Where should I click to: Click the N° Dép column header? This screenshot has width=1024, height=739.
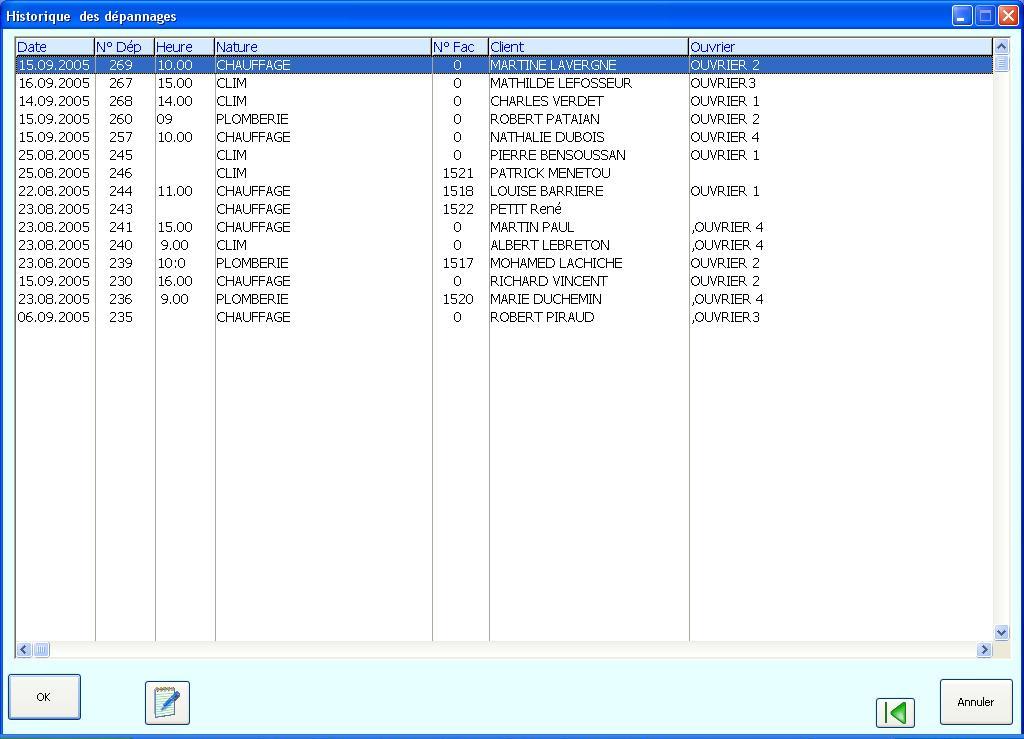tap(124, 47)
